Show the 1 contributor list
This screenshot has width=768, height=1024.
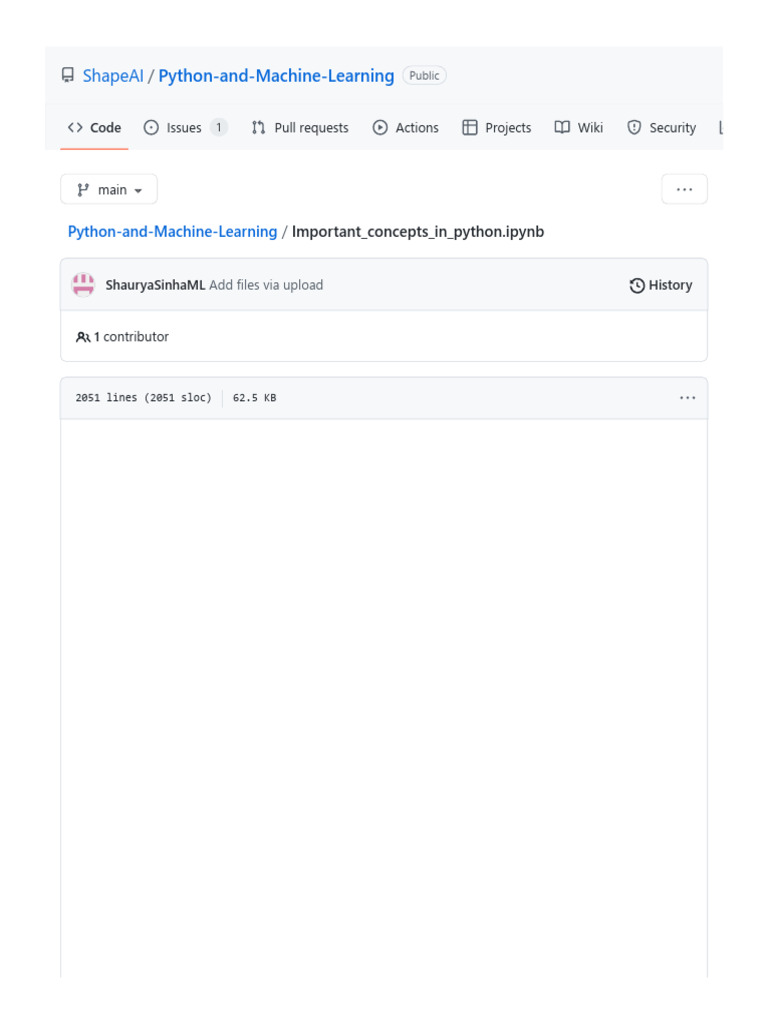[123, 337]
